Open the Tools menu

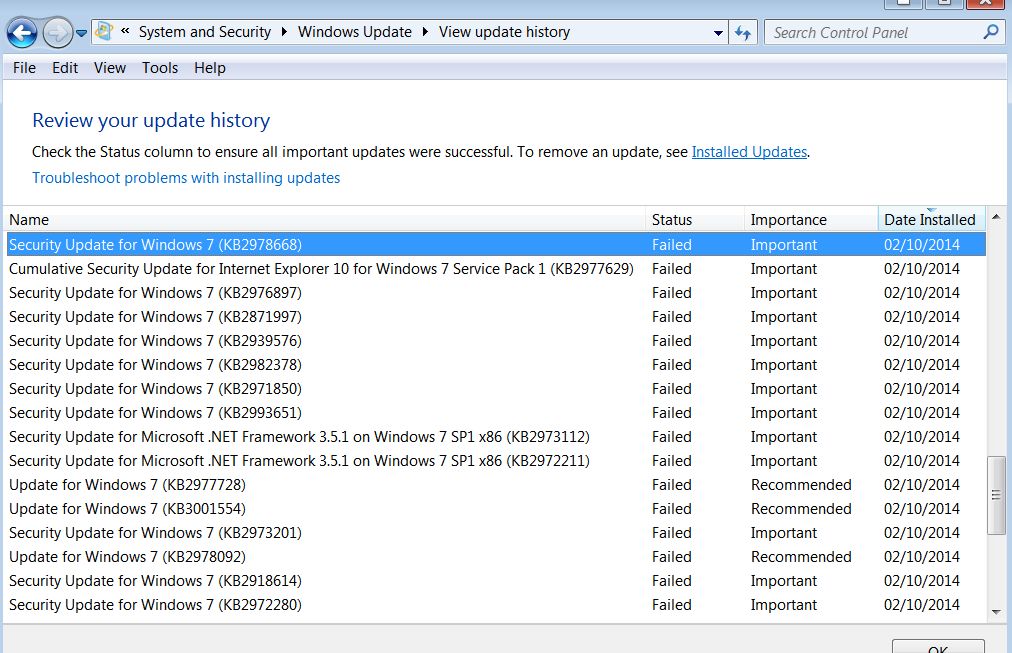(x=160, y=68)
